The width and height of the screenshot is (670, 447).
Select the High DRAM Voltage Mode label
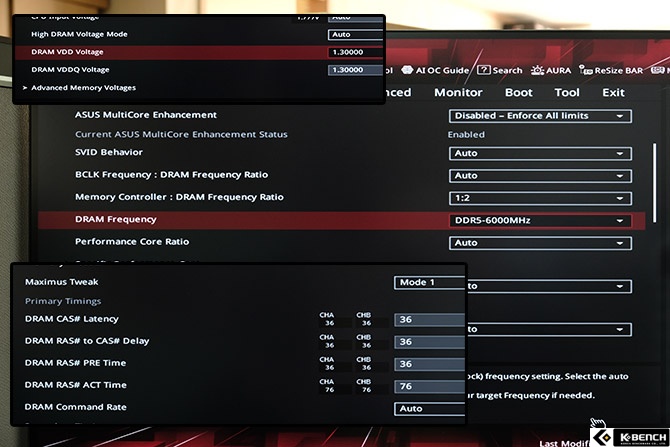pyautogui.click(x=79, y=34)
